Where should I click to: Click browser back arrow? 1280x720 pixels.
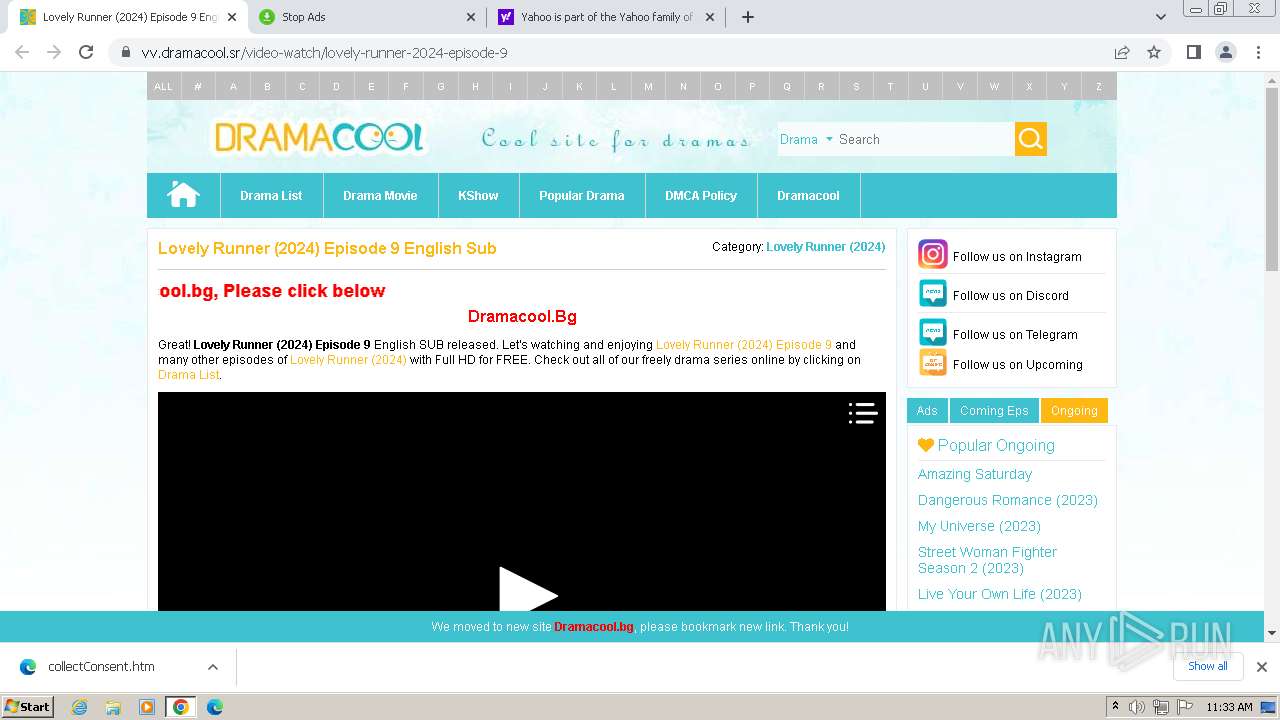22,52
